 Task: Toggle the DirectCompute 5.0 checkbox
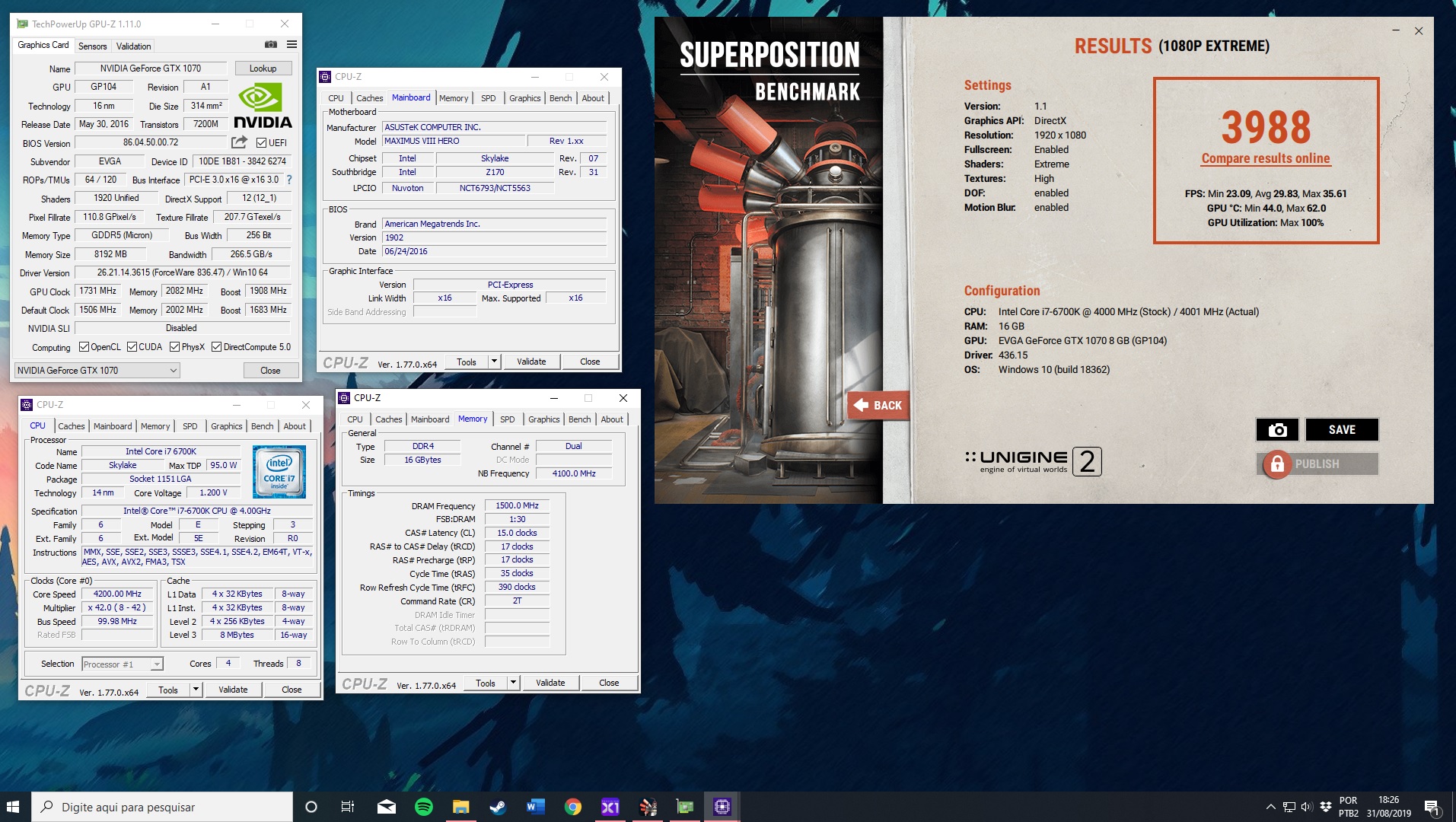click(x=216, y=347)
